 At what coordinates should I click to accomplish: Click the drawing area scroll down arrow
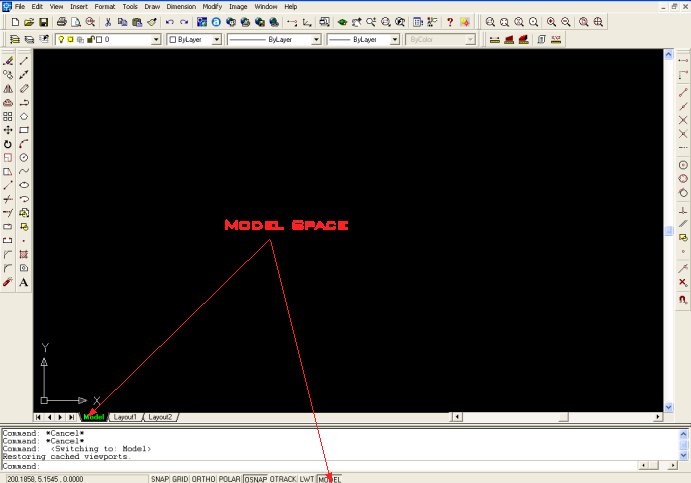tap(669, 407)
